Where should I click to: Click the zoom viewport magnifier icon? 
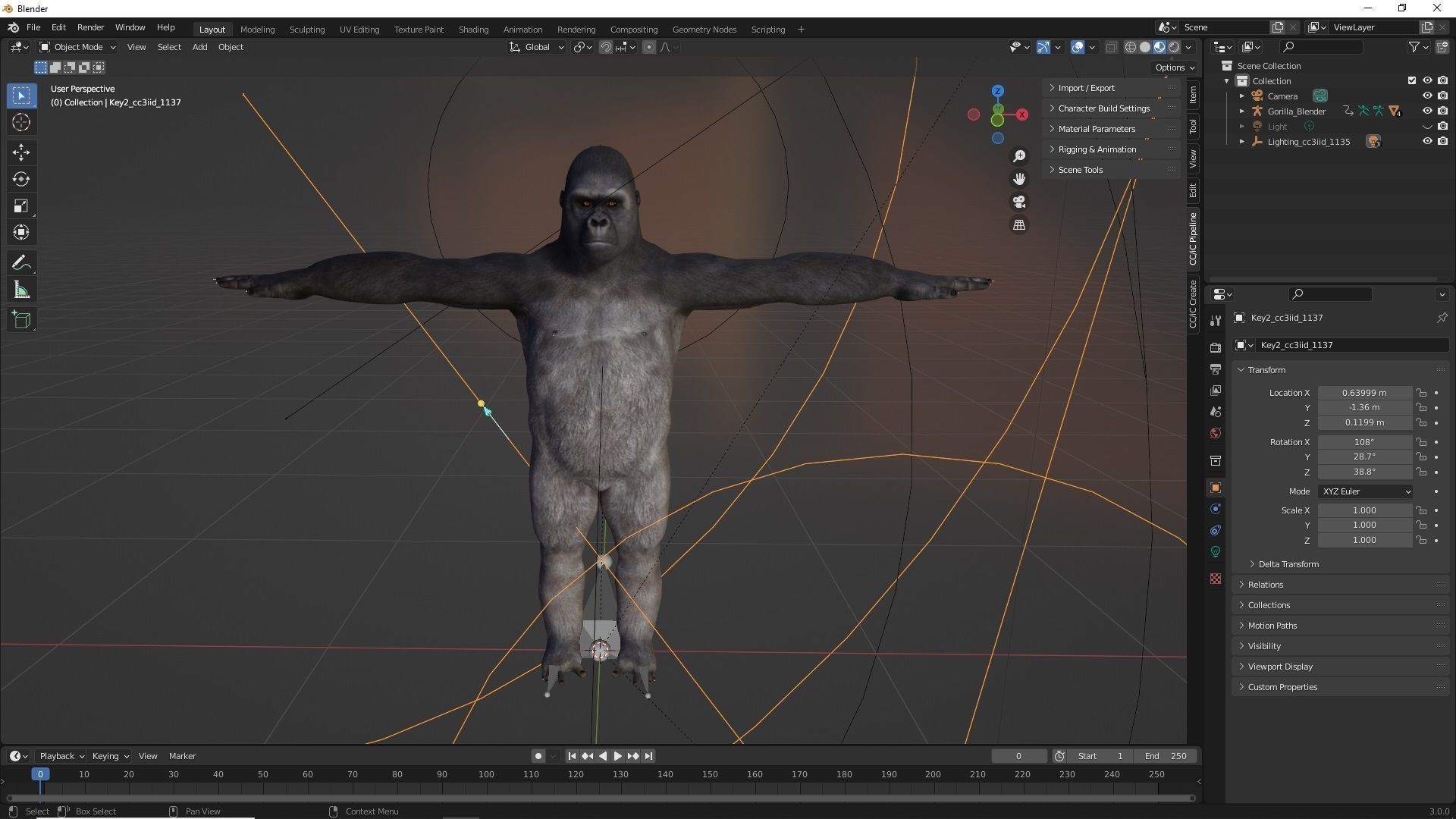tap(1019, 156)
